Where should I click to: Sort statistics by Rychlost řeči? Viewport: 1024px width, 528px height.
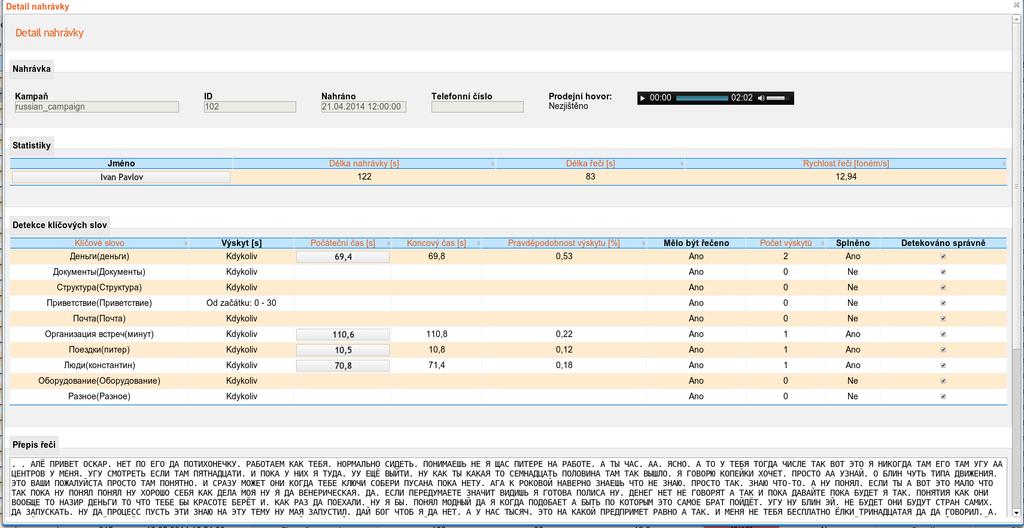[846, 163]
